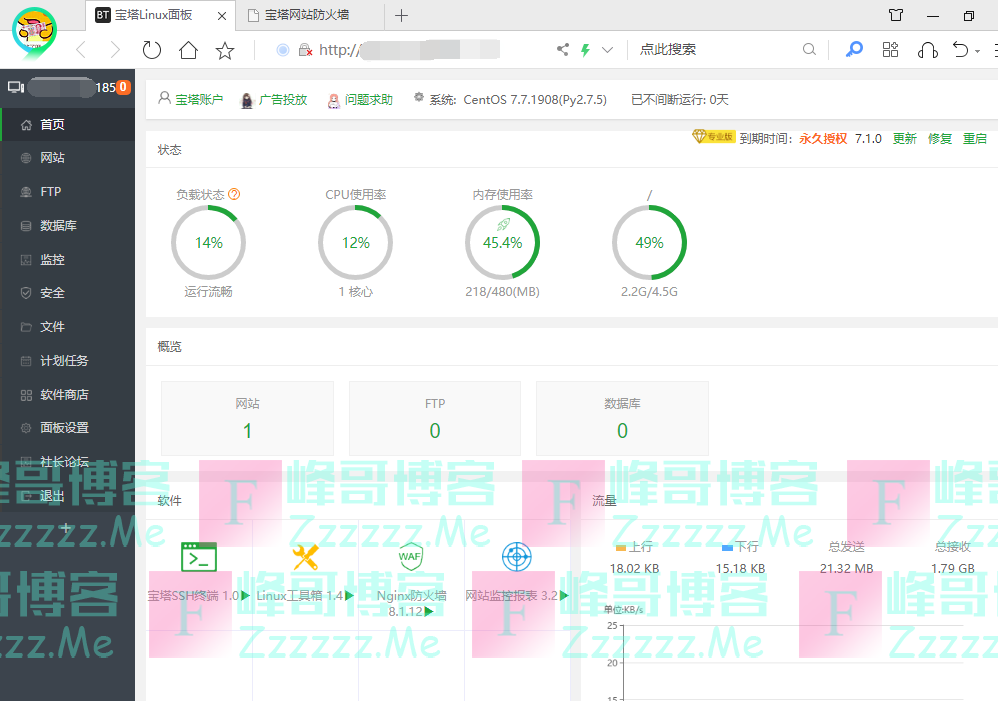Screen dimensions: 998x701
Task: Open the 网站 sidebar menu item
Action: (x=52, y=158)
